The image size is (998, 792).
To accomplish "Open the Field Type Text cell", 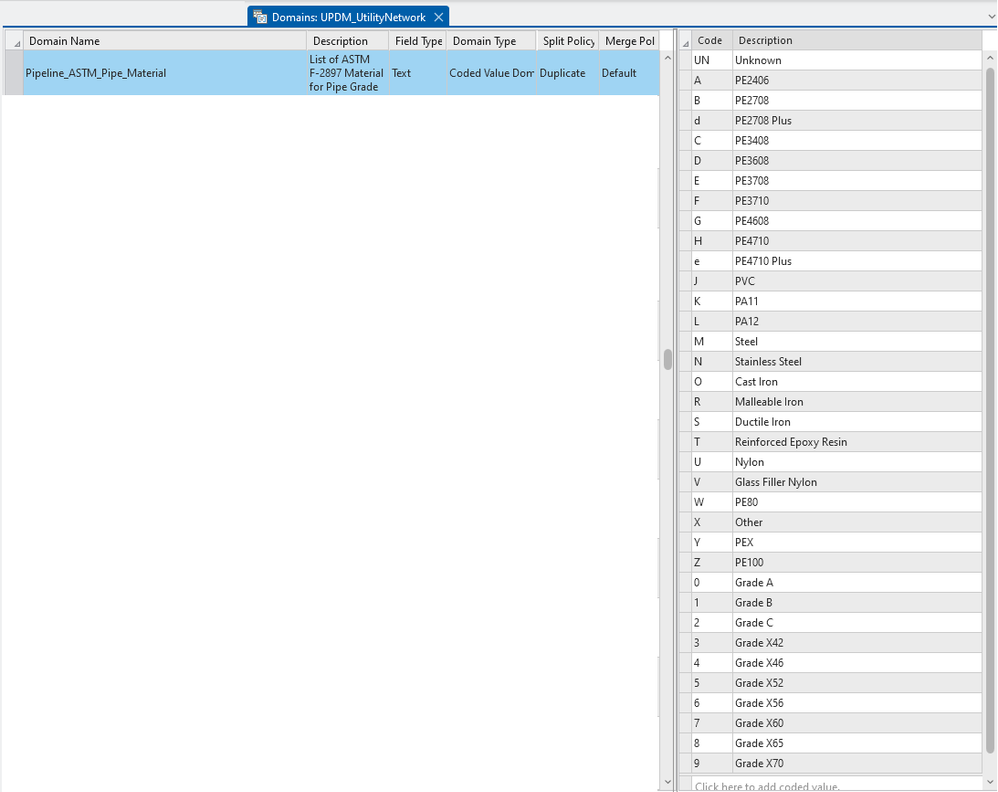I will (x=418, y=73).
